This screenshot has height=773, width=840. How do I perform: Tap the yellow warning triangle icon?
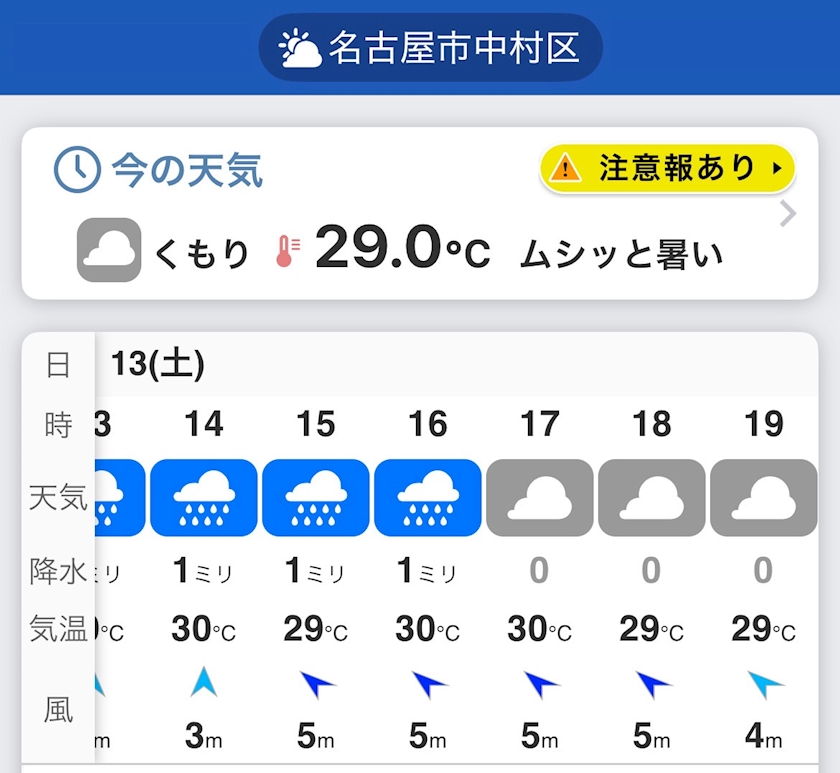click(x=565, y=168)
